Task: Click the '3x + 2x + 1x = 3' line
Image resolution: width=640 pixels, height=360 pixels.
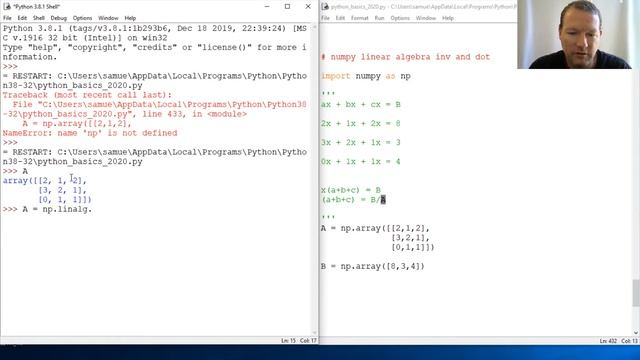Action: [361, 142]
